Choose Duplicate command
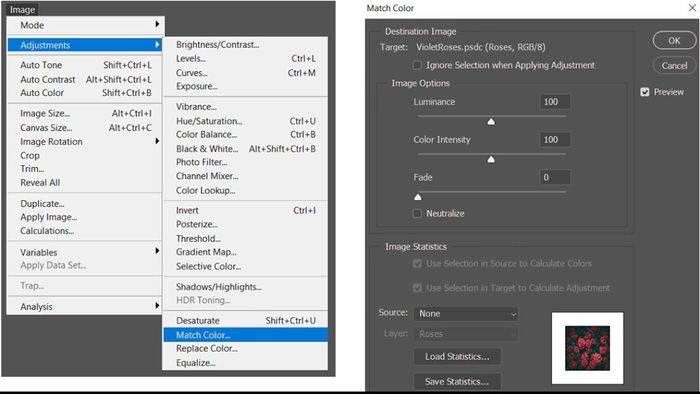The width and height of the screenshot is (700, 394). point(85,203)
